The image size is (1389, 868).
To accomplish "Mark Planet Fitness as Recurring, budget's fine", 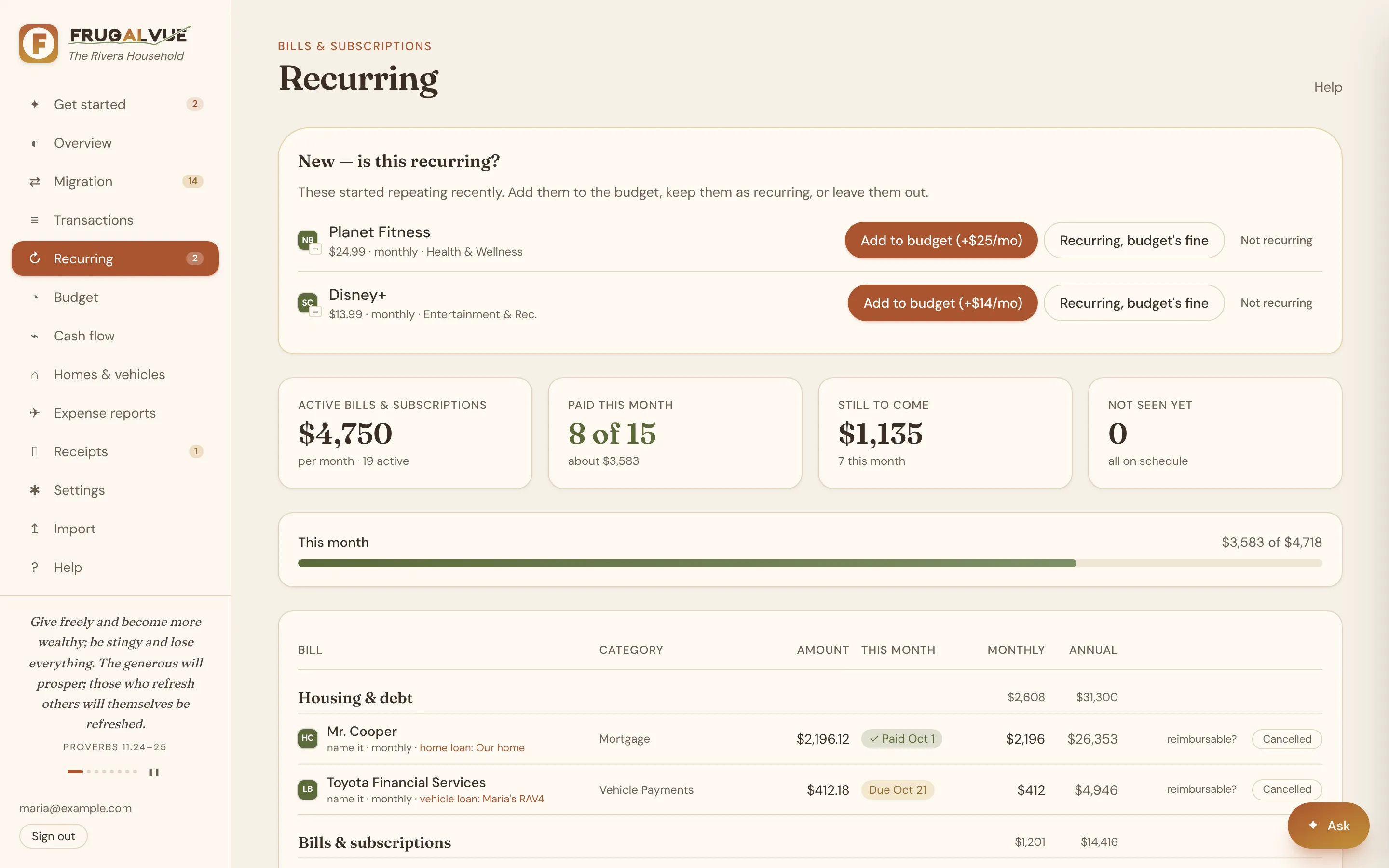I will pos(1134,240).
